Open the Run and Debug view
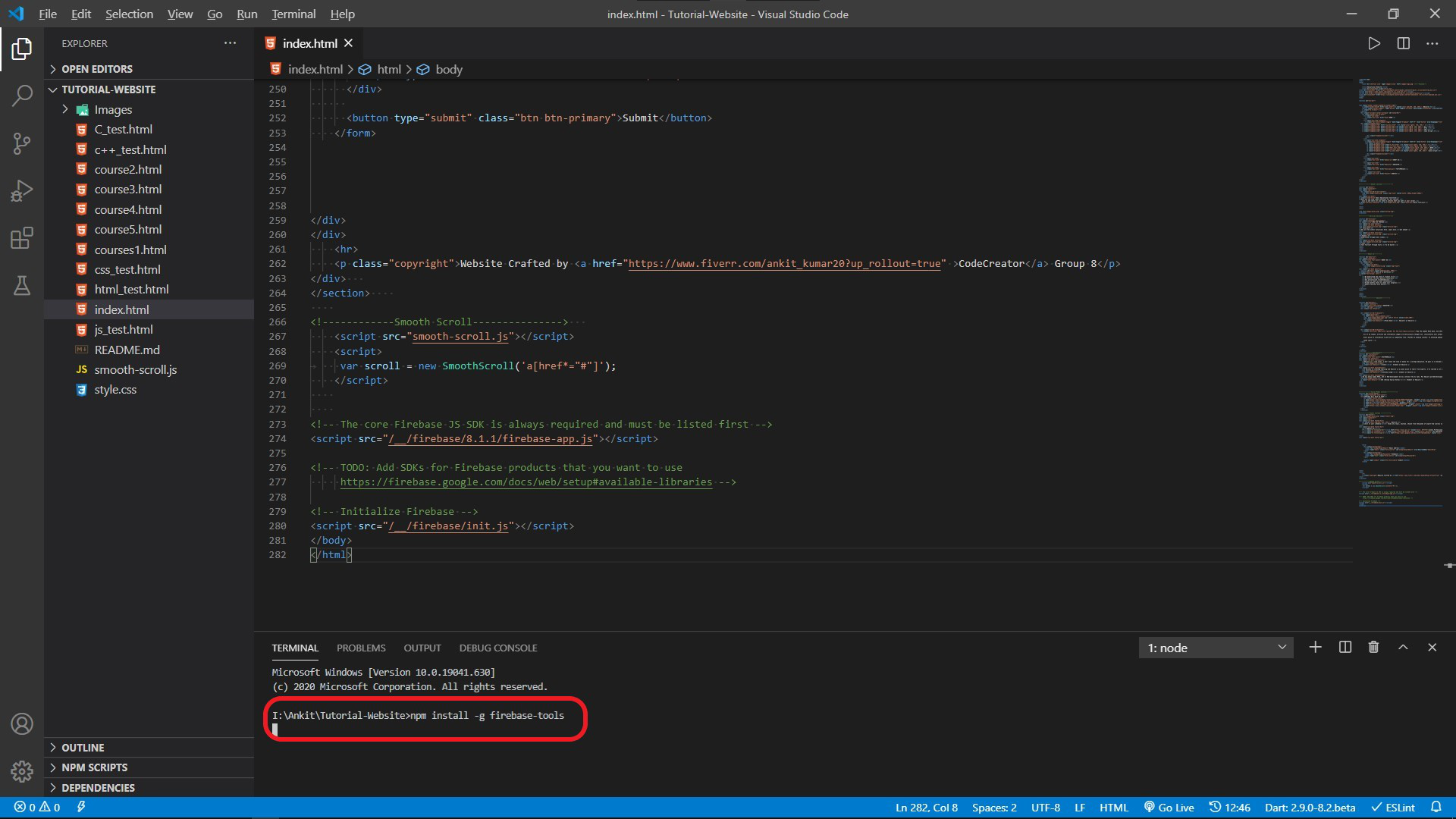This screenshot has height=819, width=1456. tap(22, 190)
